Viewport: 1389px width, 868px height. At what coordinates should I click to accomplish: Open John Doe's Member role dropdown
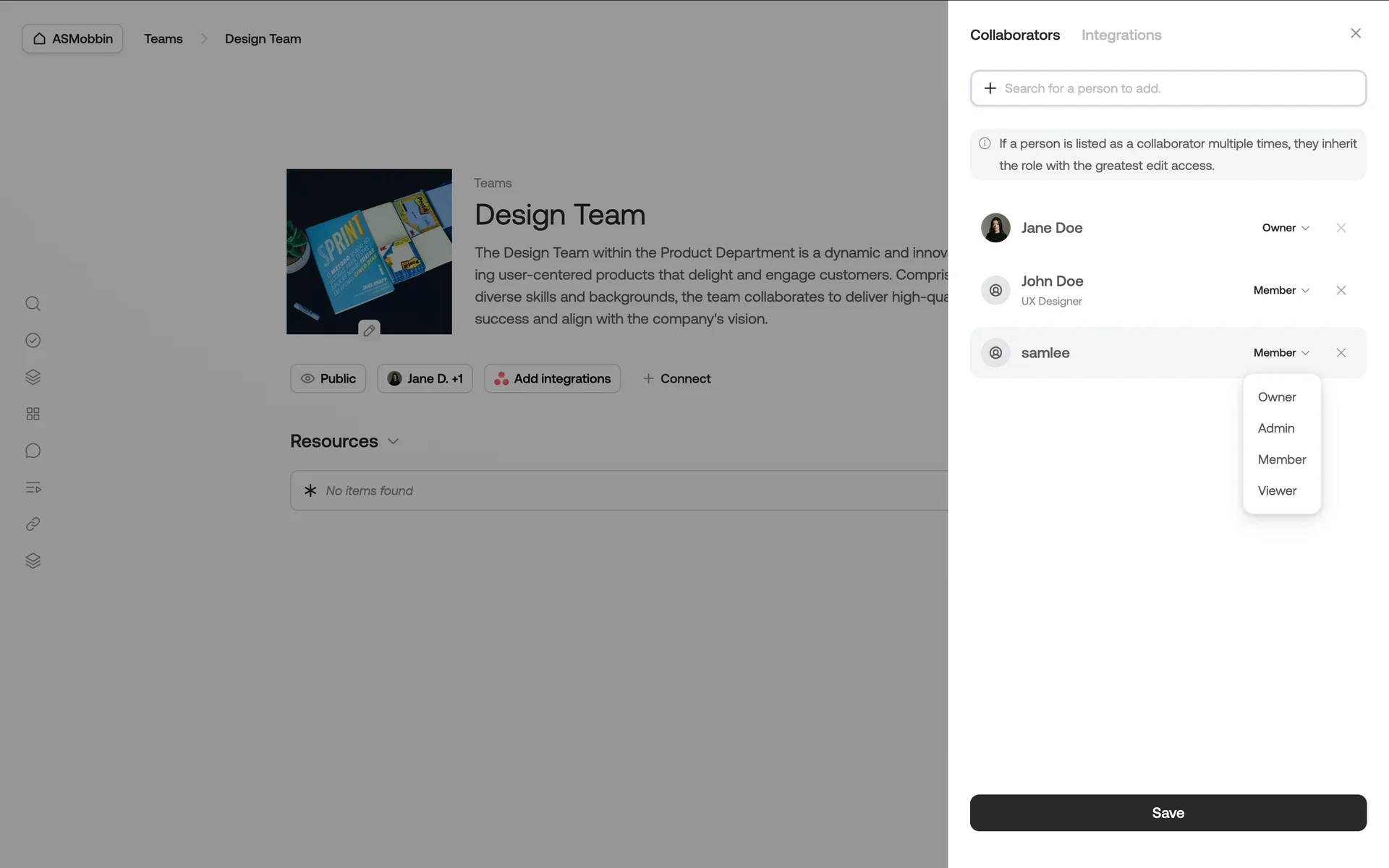[x=1281, y=290]
